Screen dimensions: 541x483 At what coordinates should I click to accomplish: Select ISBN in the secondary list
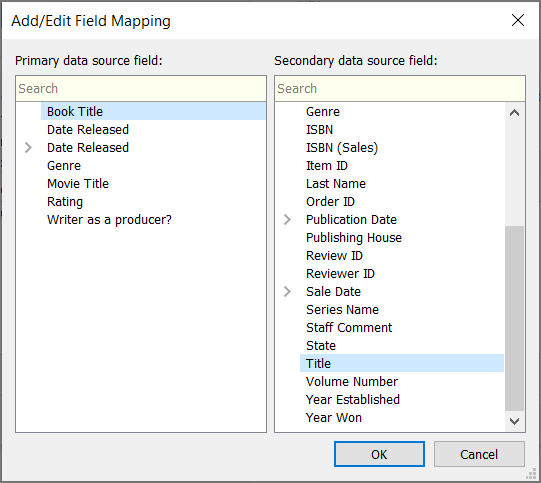tap(319, 130)
